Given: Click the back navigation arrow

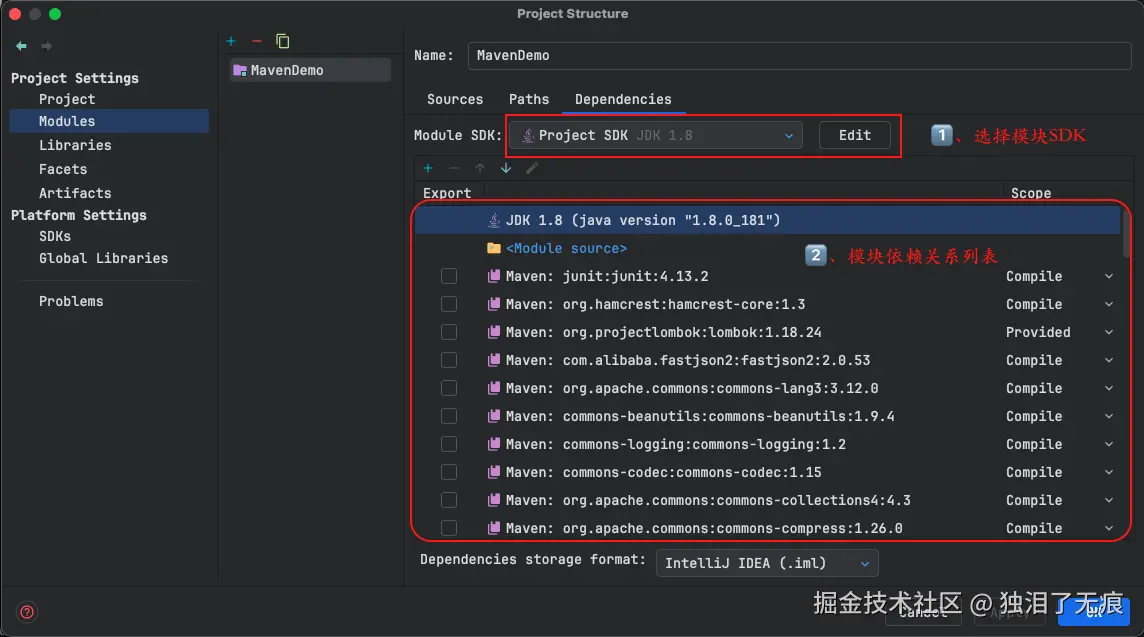Looking at the screenshot, I should 21,46.
